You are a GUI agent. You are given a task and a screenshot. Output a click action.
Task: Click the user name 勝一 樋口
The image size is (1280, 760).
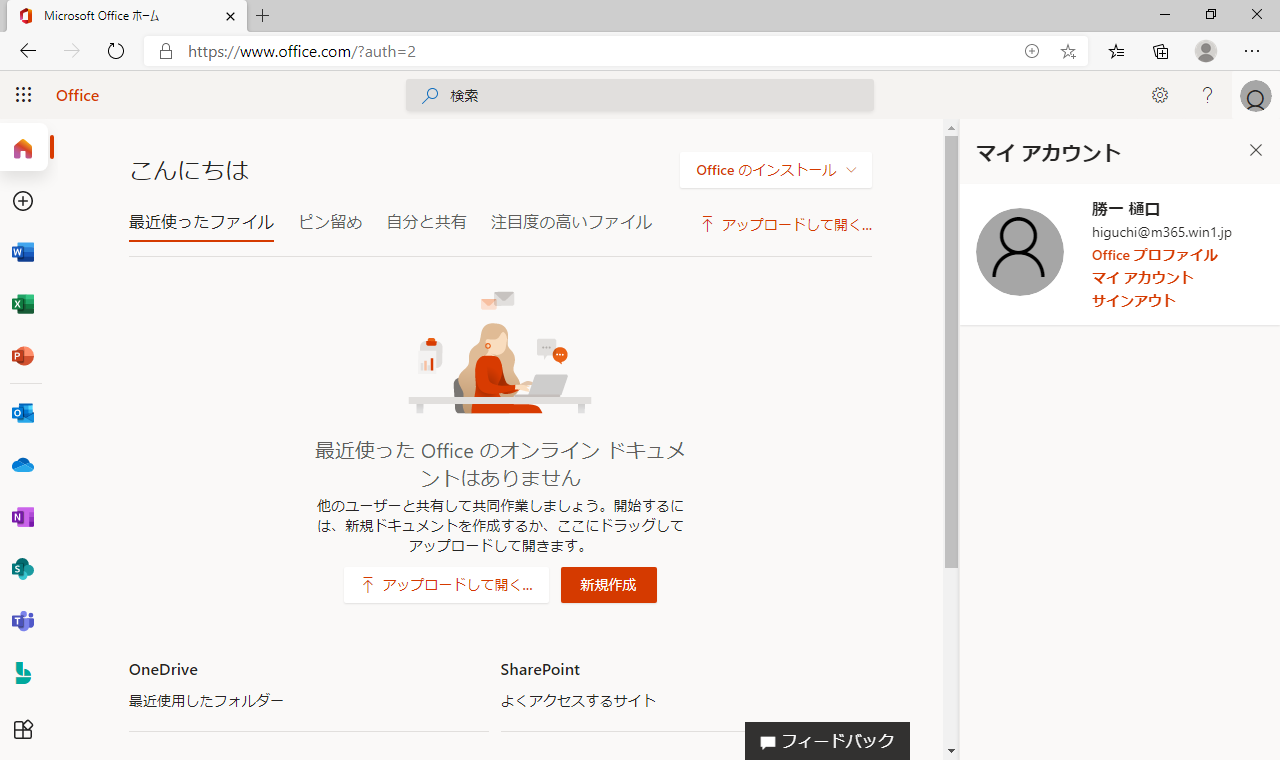pyautogui.click(x=1126, y=209)
